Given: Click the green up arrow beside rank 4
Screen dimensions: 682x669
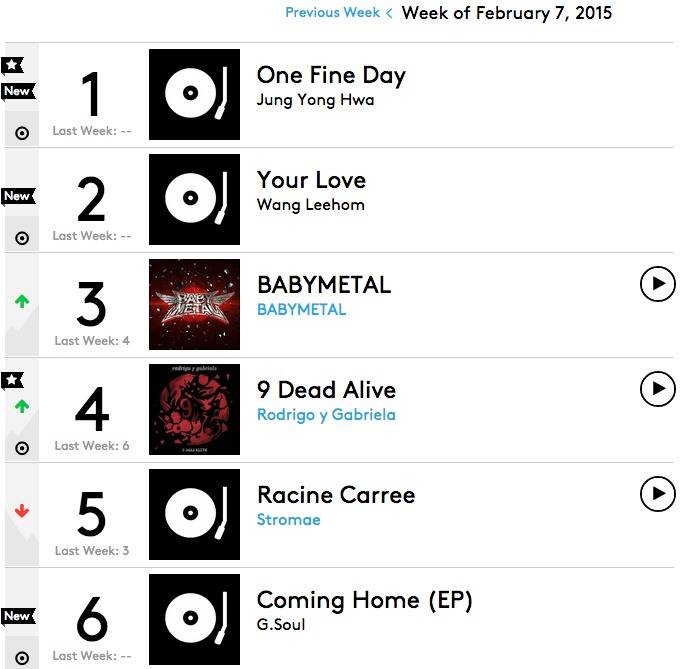Looking at the screenshot, I should (22, 406).
